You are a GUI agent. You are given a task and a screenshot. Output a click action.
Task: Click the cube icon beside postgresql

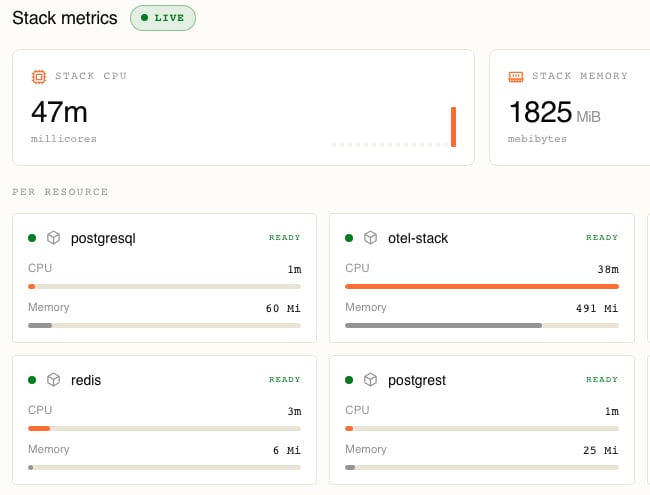point(53,238)
